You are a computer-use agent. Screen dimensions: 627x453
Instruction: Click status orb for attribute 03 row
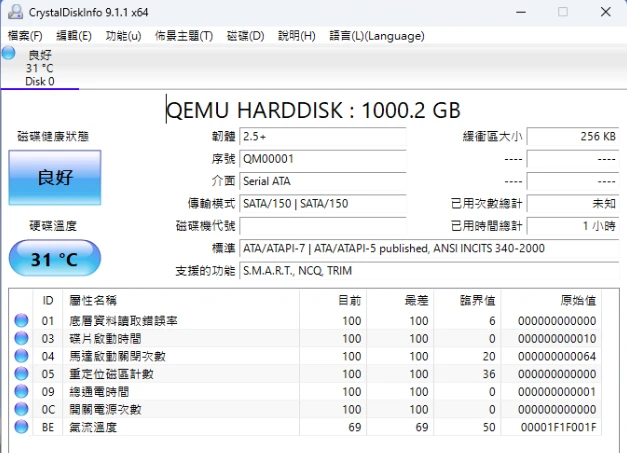coord(21,339)
